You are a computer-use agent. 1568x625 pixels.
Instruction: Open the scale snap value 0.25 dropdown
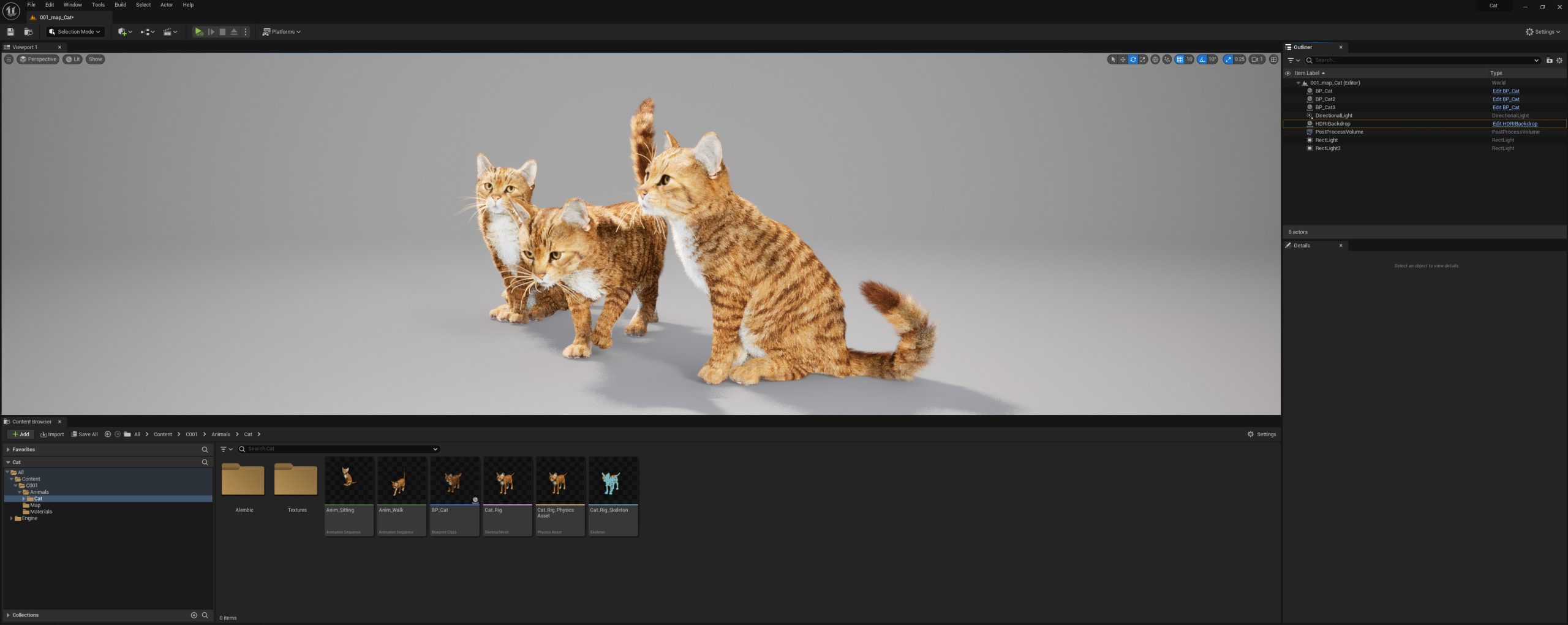pyautogui.click(x=1240, y=59)
